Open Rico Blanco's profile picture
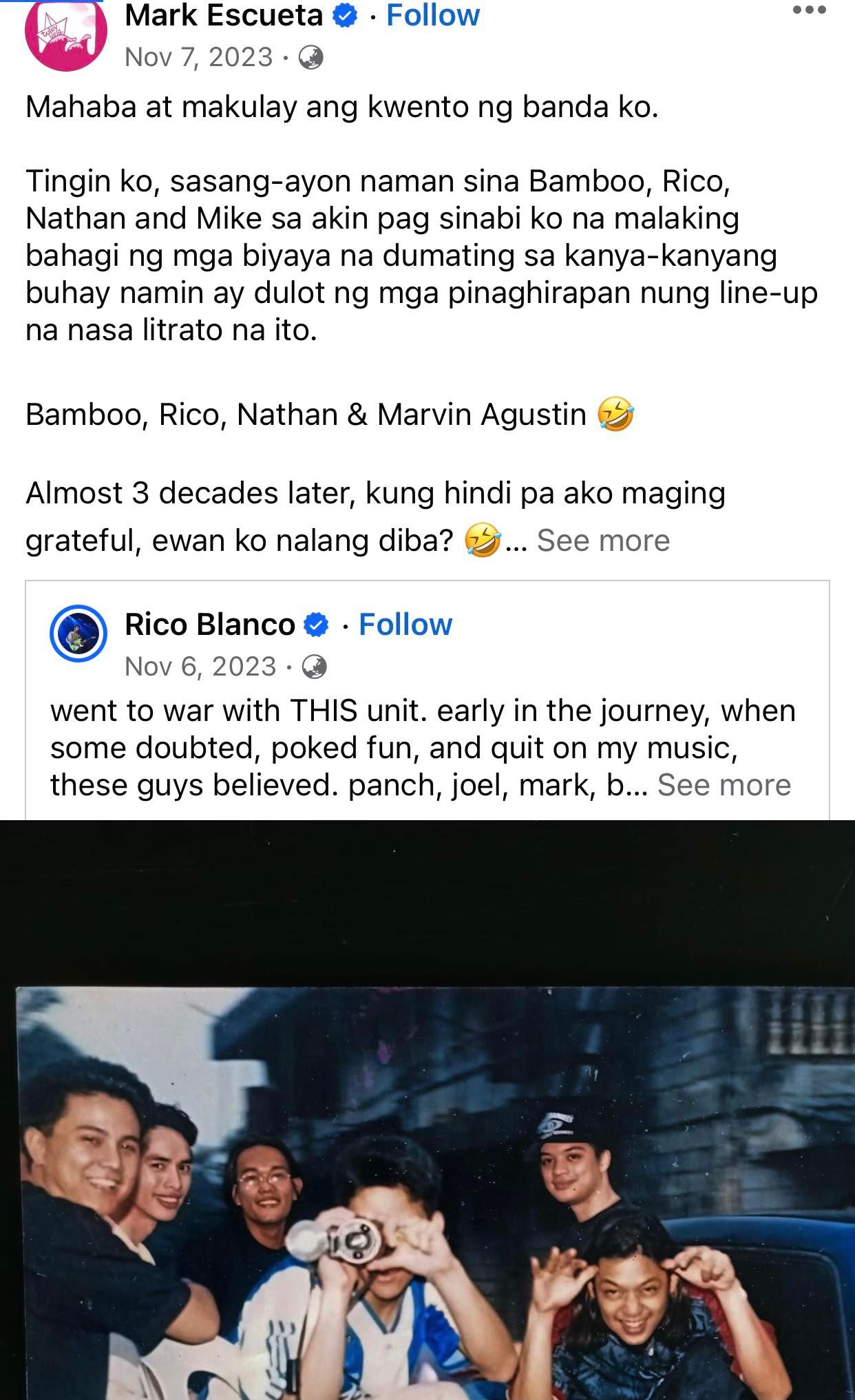Viewport: 855px width, 1400px height. click(78, 633)
